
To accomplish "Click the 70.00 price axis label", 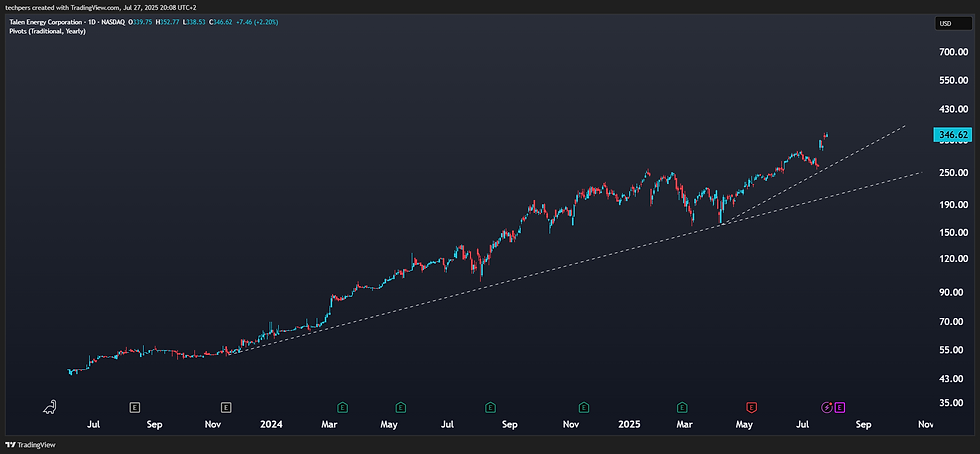I will point(953,321).
